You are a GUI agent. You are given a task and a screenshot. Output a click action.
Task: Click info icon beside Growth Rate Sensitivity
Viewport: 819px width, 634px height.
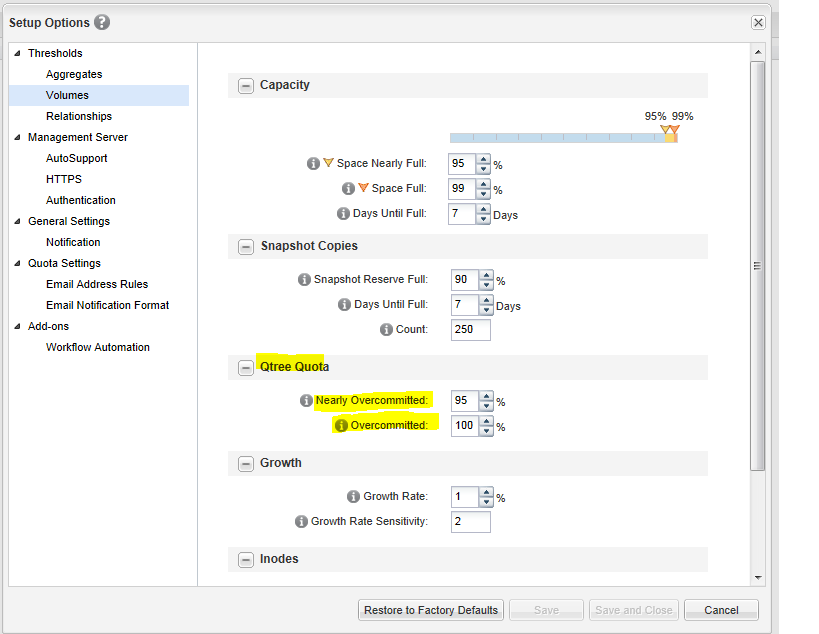coord(301,521)
